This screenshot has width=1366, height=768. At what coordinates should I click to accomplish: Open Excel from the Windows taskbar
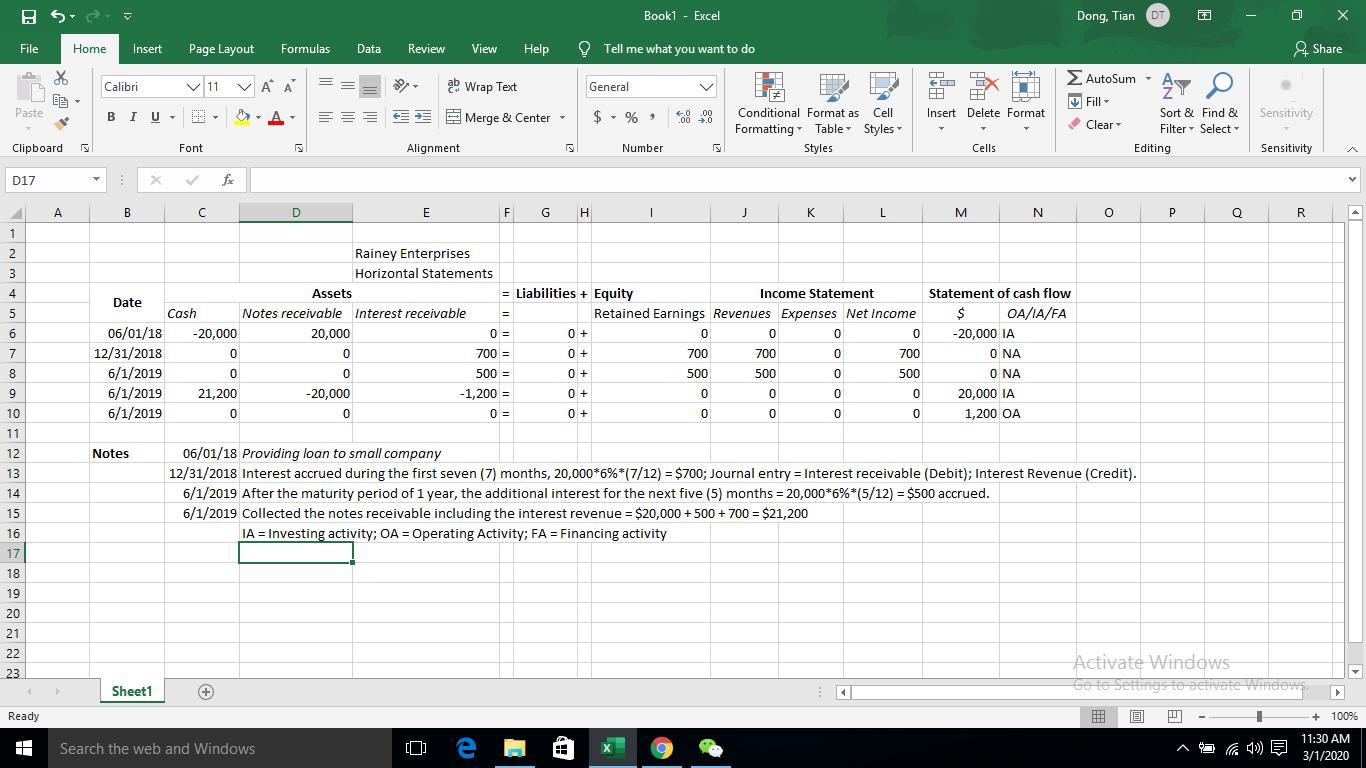pyautogui.click(x=612, y=748)
